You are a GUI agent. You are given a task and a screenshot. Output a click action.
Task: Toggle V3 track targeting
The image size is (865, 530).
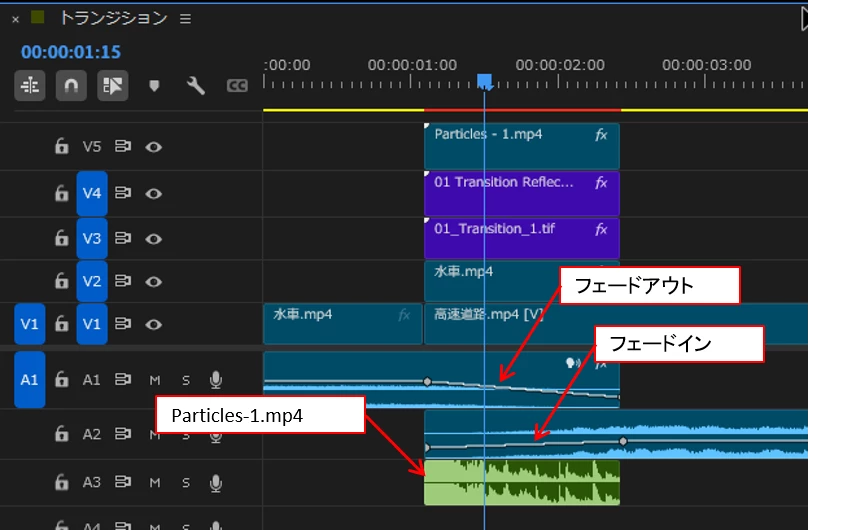[x=92, y=238]
